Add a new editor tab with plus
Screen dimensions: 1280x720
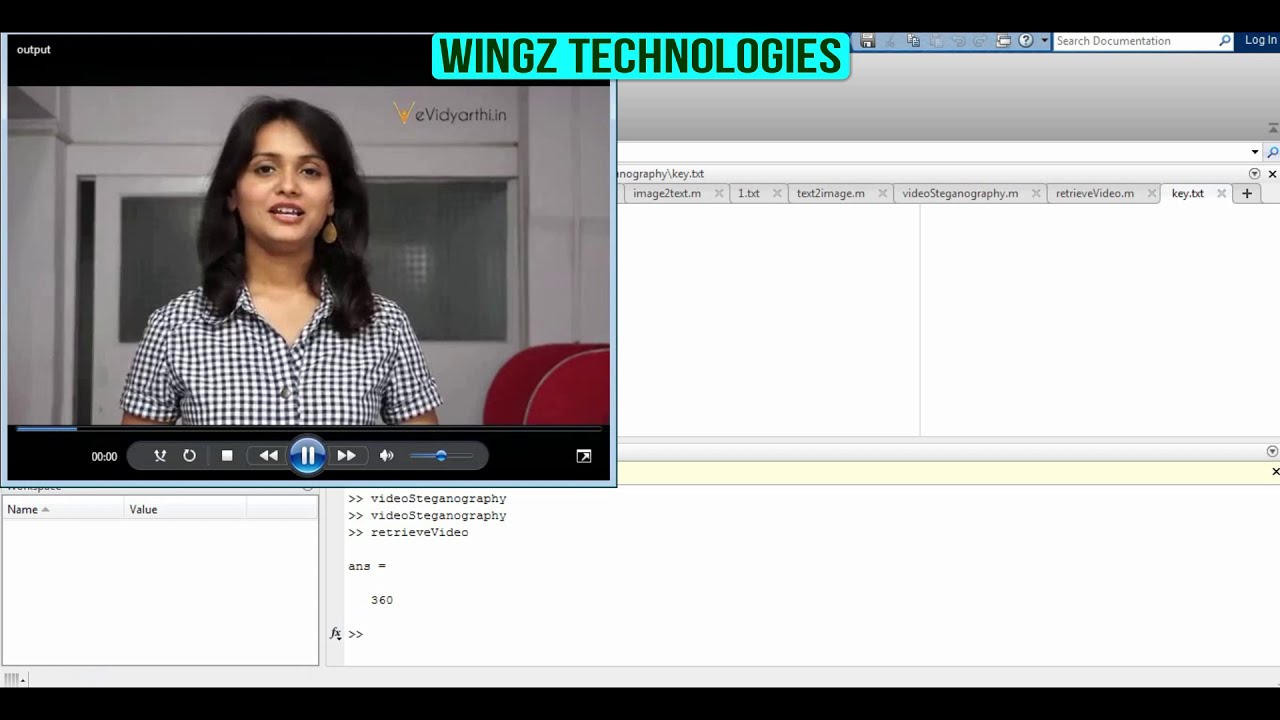(x=1246, y=194)
